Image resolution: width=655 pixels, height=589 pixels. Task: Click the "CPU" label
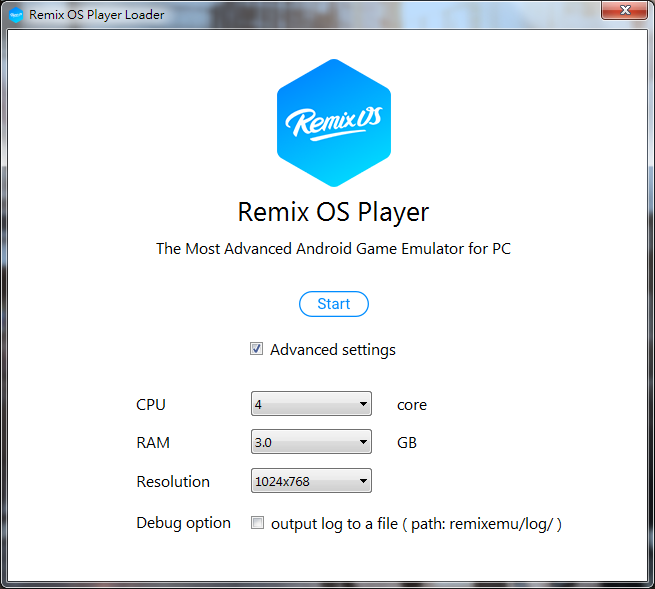pyautogui.click(x=151, y=404)
